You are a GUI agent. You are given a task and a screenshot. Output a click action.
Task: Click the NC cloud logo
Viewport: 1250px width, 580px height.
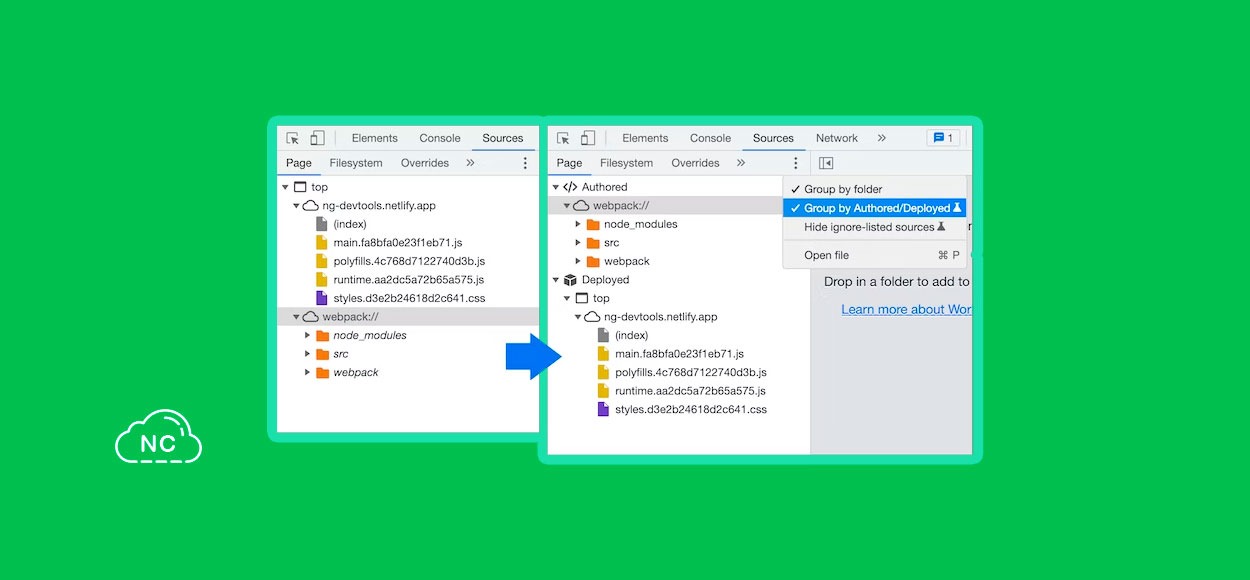click(158, 437)
